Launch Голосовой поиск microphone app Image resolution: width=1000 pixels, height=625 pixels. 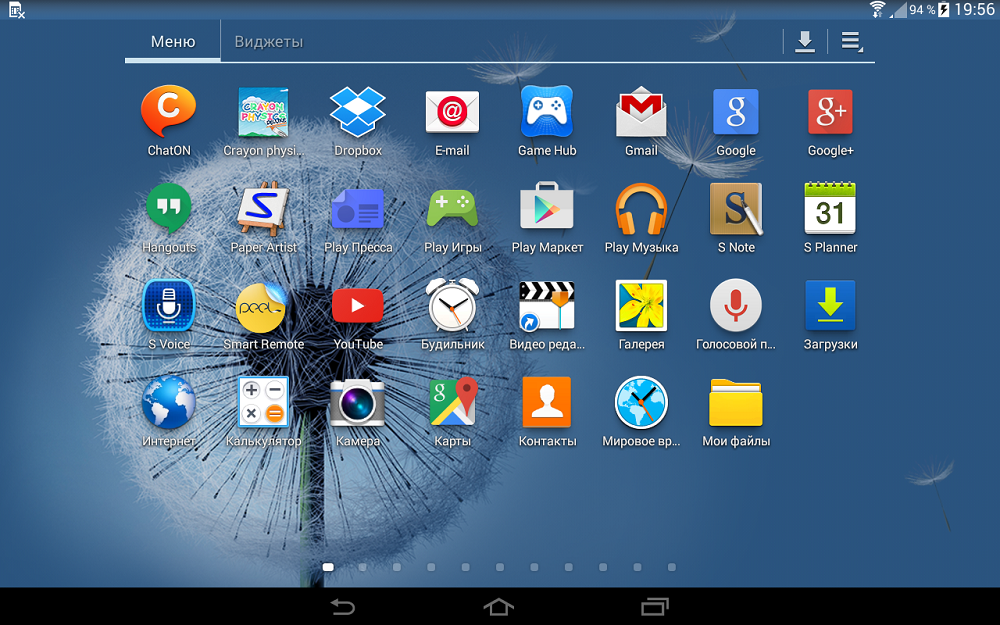pyautogui.click(x=735, y=305)
